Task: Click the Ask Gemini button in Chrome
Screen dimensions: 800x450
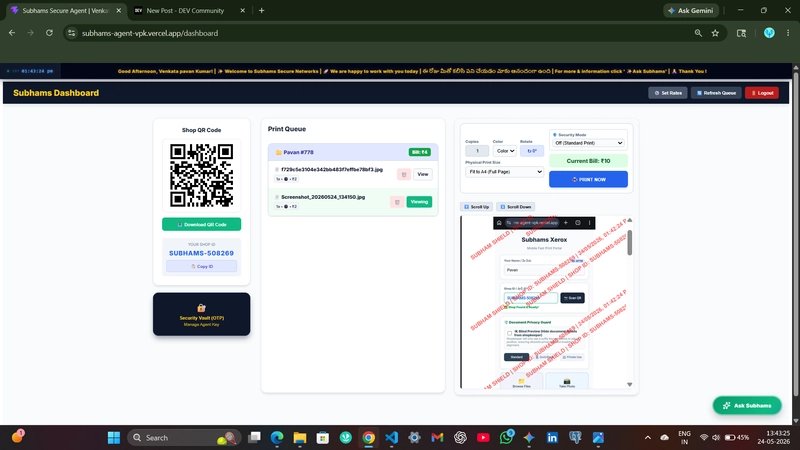Action: pyautogui.click(x=691, y=10)
